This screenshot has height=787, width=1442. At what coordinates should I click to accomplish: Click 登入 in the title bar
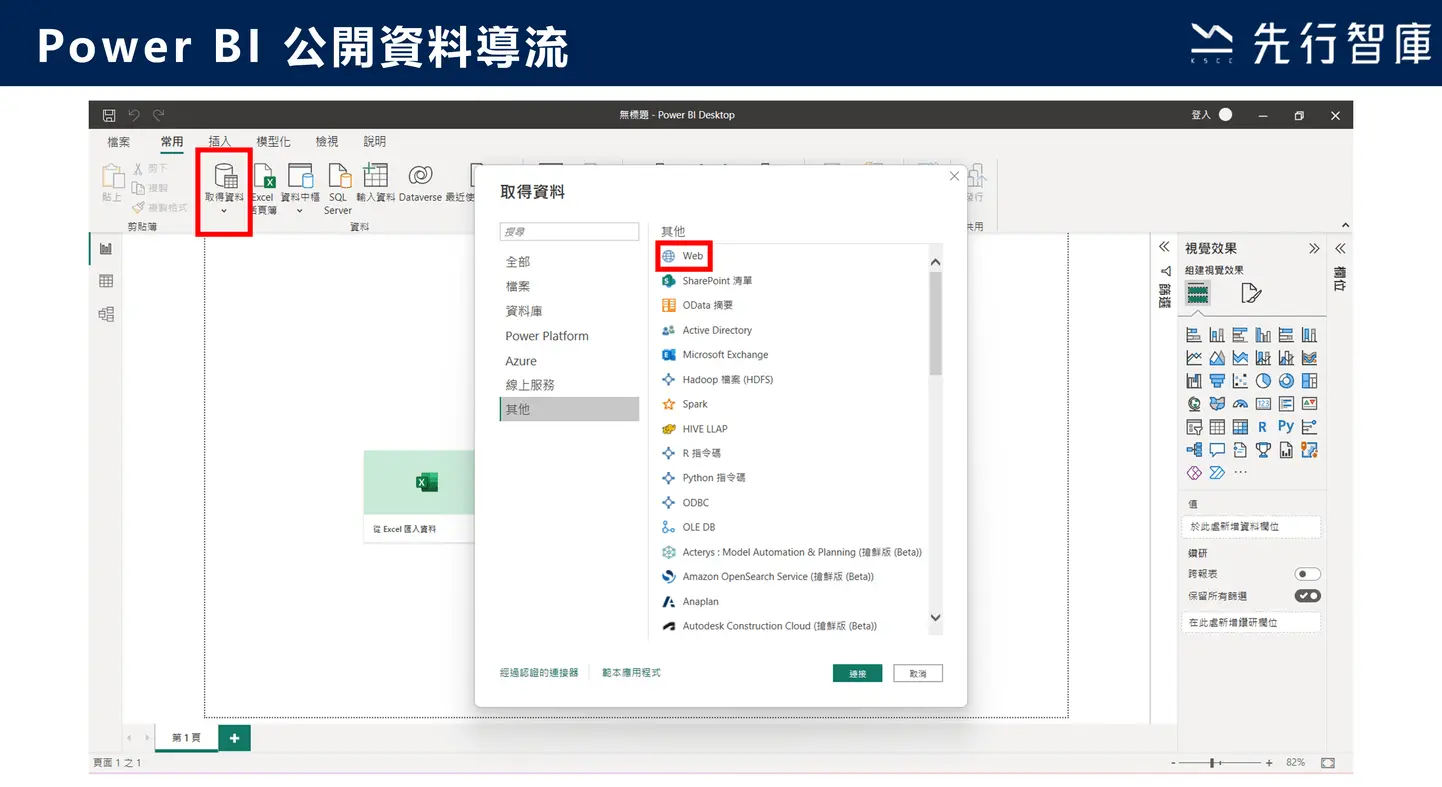click(x=1201, y=115)
